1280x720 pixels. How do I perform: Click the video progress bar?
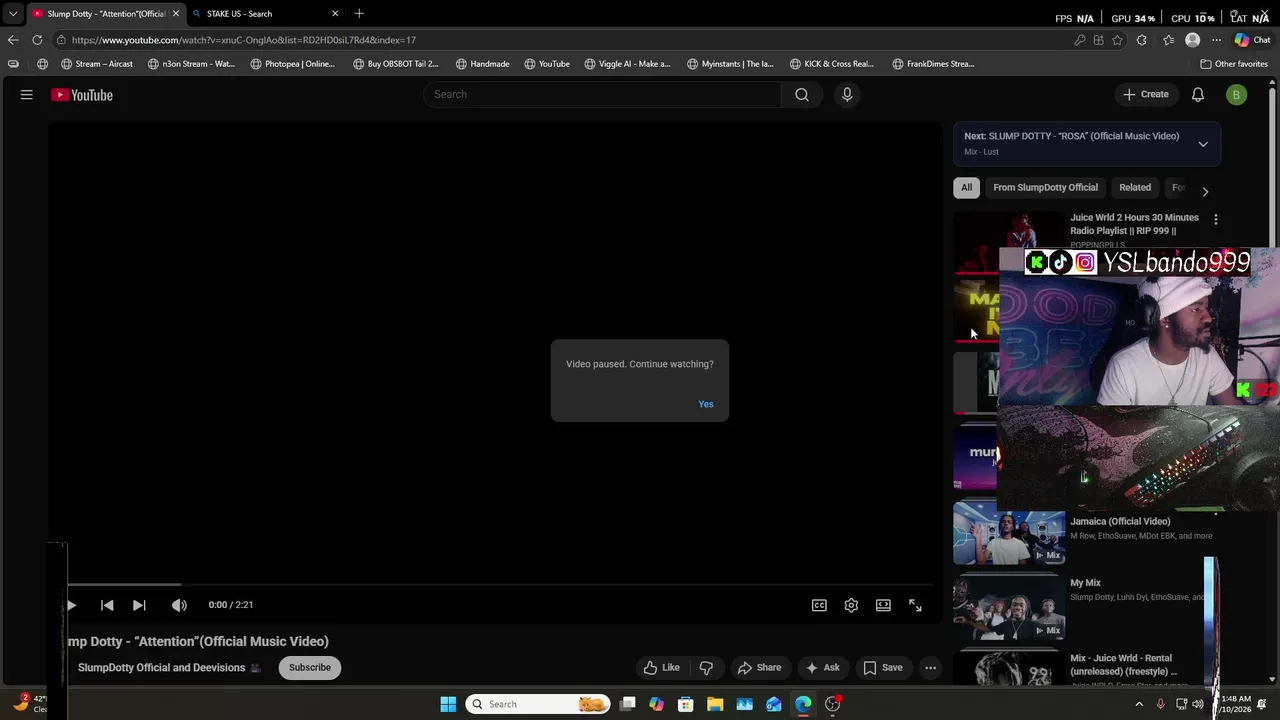[x=500, y=585]
